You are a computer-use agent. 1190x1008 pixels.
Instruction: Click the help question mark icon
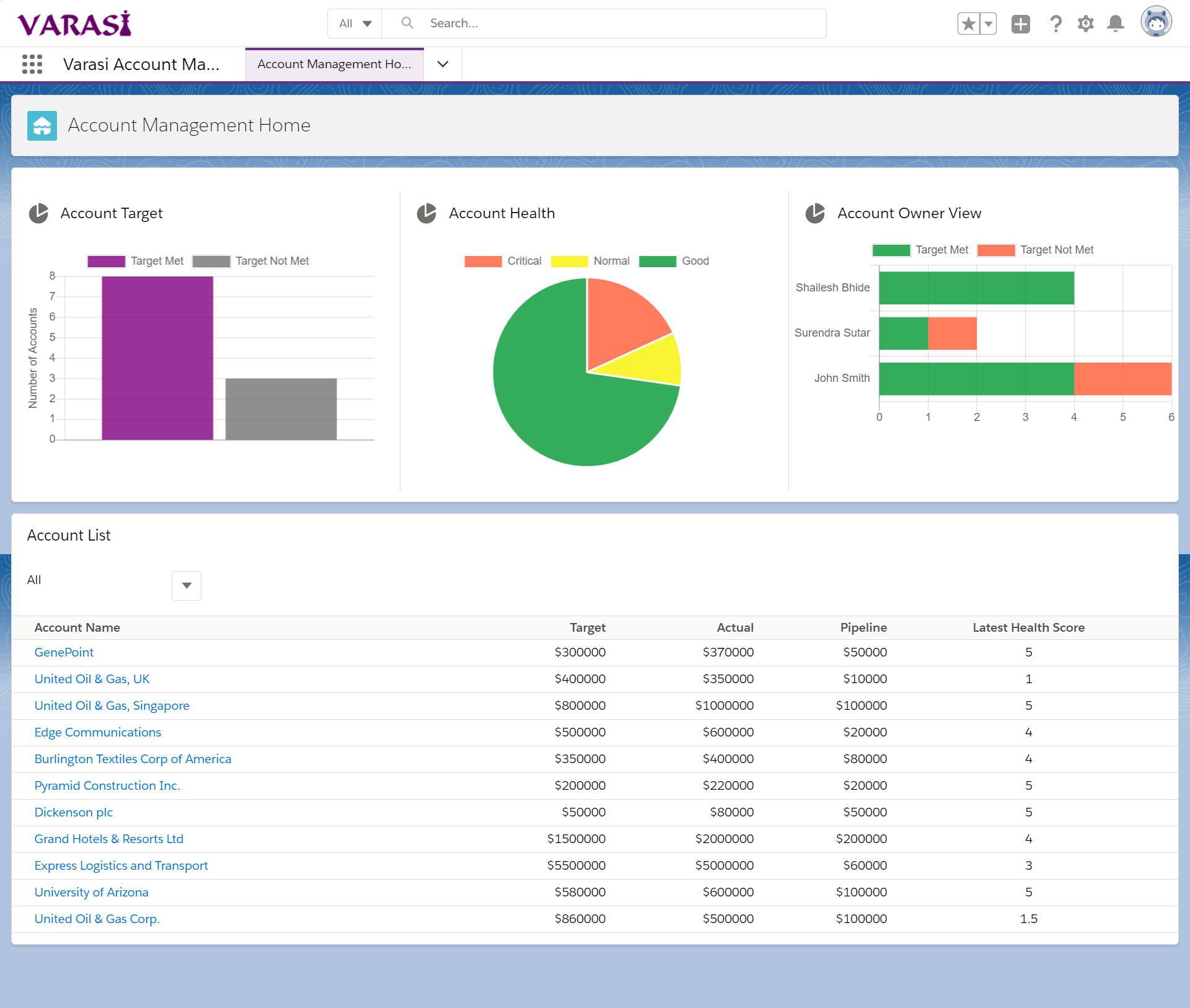(1056, 24)
